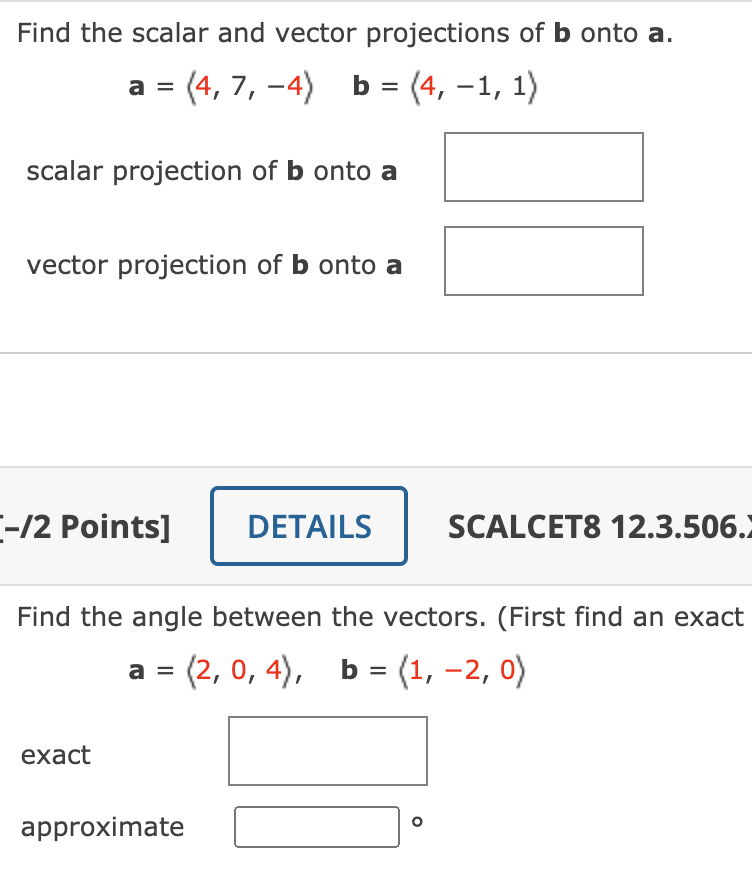Select vector a in the angle problem
Viewport: 752px width, 886px height.
[214, 671]
